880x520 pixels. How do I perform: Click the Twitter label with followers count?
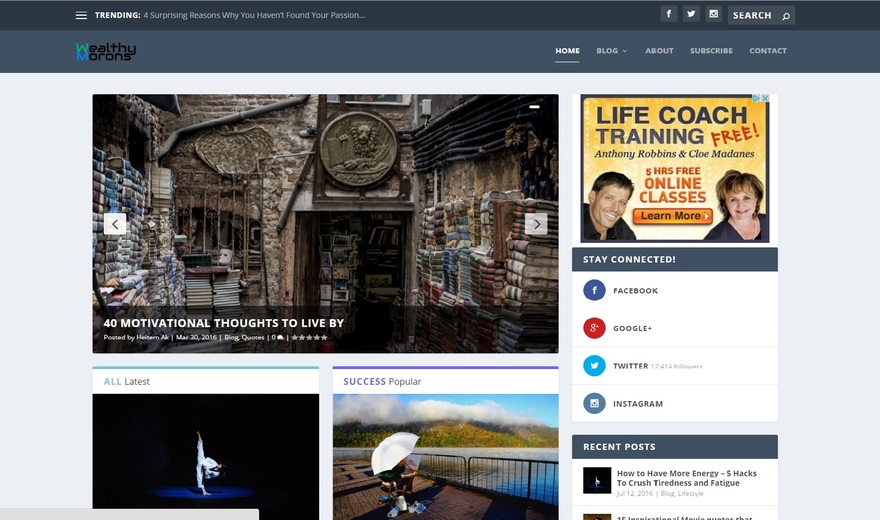[658, 366]
